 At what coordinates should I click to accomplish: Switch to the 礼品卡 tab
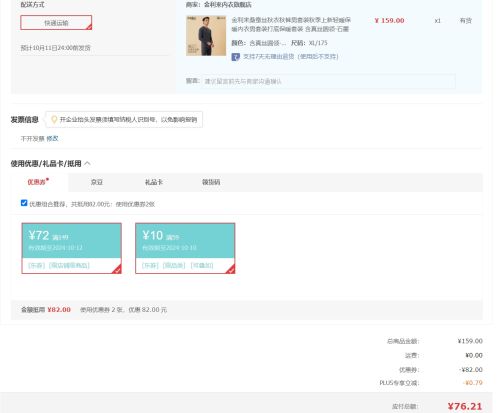[x=154, y=182]
